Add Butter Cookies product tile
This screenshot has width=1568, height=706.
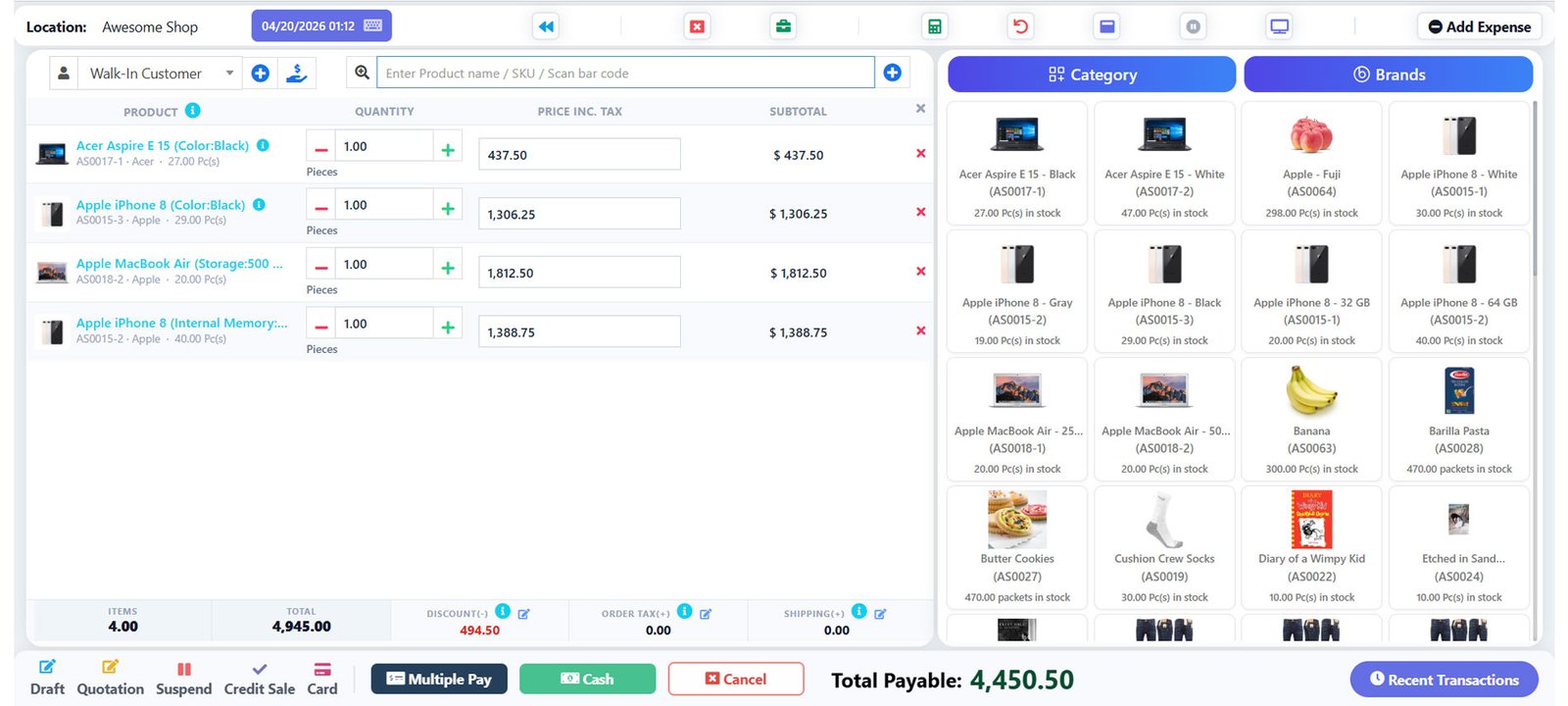click(x=1017, y=547)
